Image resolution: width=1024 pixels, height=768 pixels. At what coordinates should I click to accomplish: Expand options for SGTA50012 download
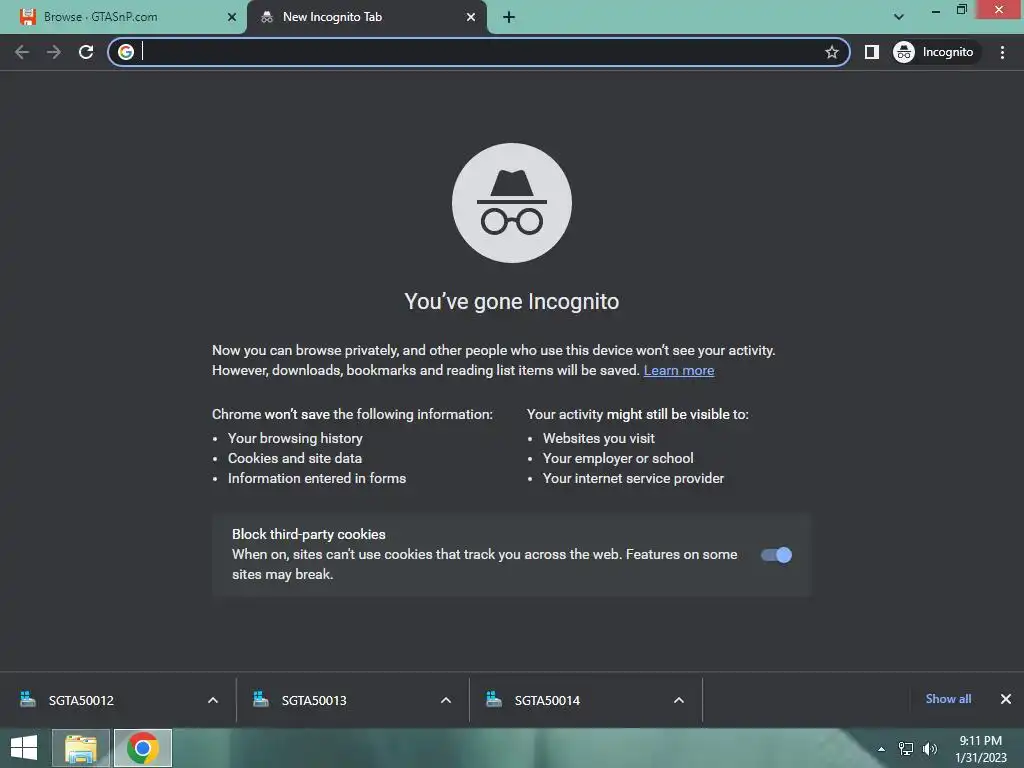coord(213,700)
